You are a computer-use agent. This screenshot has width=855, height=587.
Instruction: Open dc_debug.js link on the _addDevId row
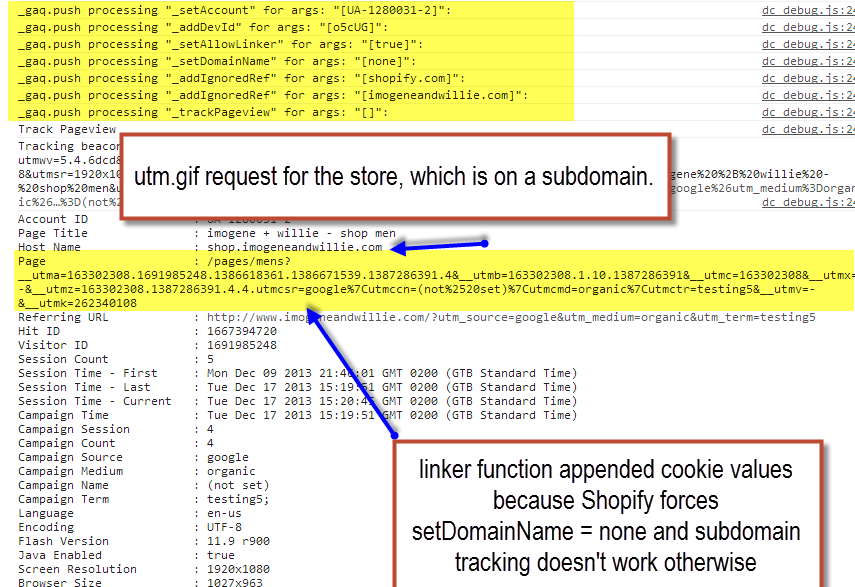(x=808, y=27)
